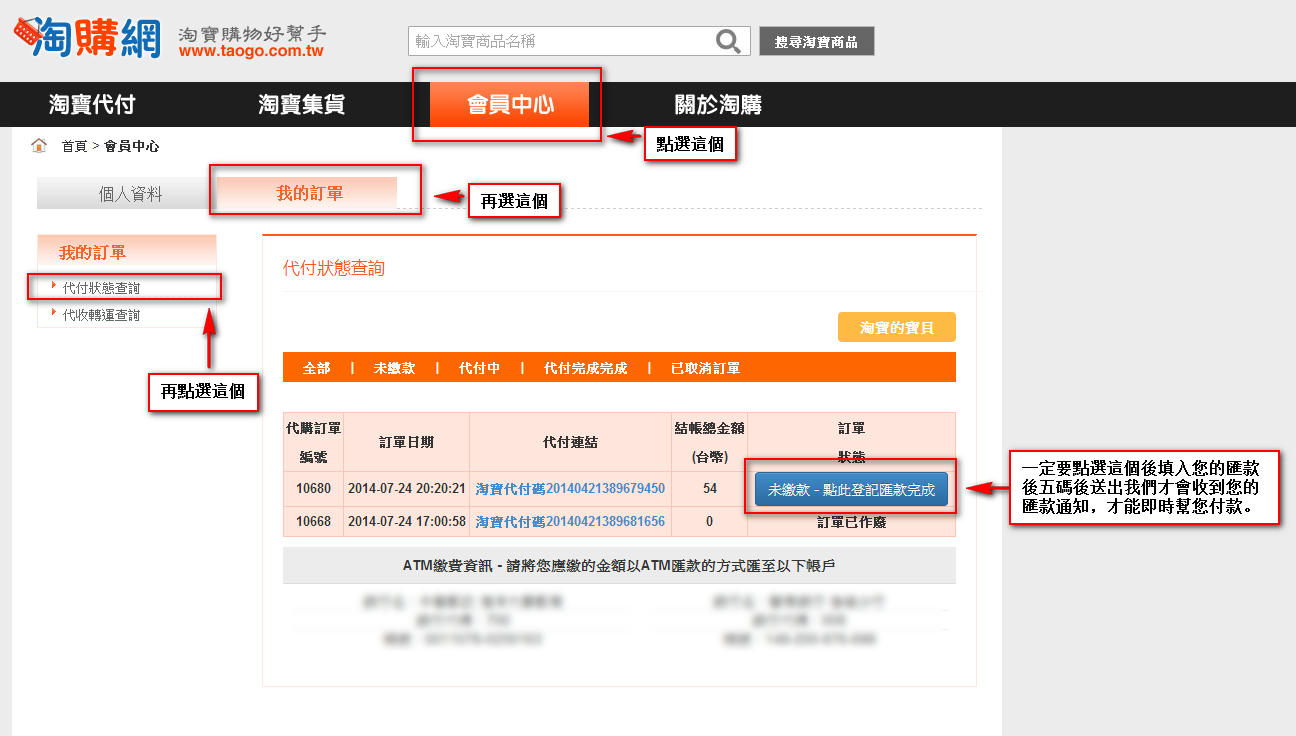Select 代付狀態查詢 in sidebar
The image size is (1296, 736).
(x=101, y=288)
